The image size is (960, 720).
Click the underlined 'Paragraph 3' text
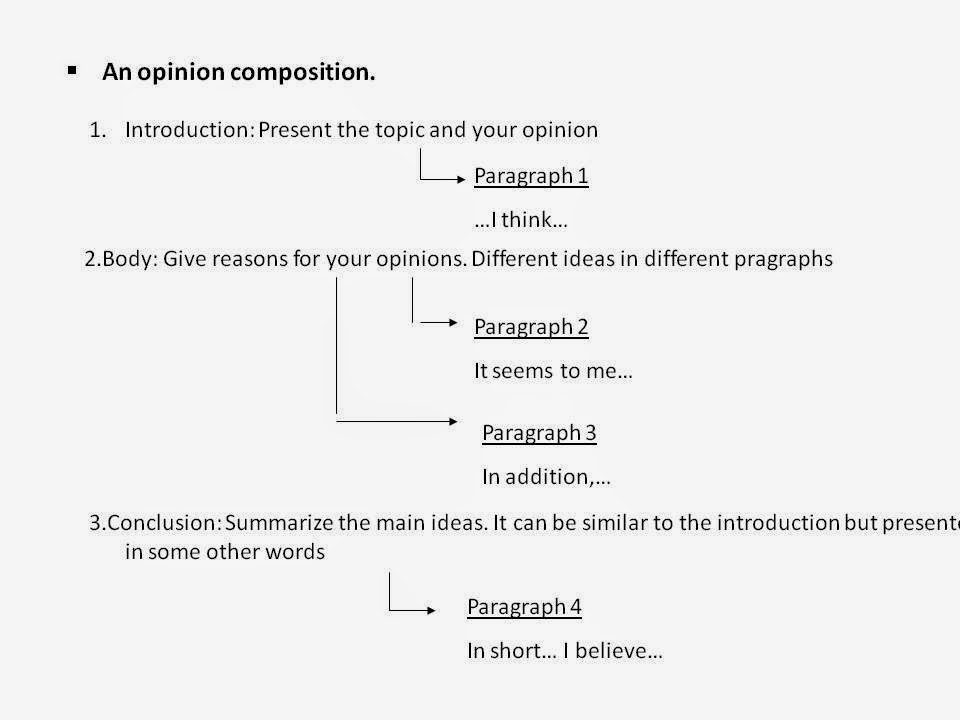(x=539, y=433)
